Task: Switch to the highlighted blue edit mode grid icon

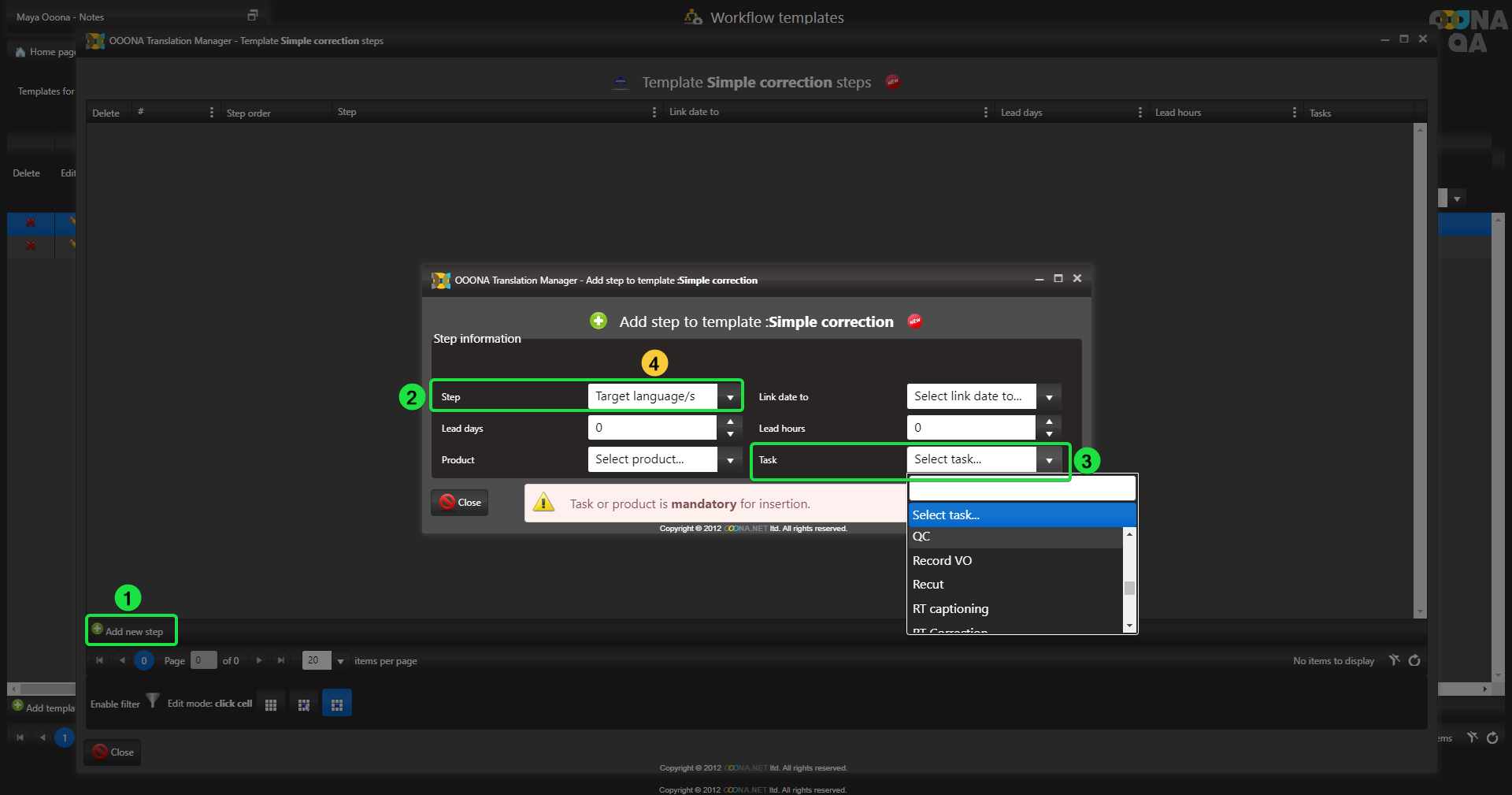Action: coord(337,704)
